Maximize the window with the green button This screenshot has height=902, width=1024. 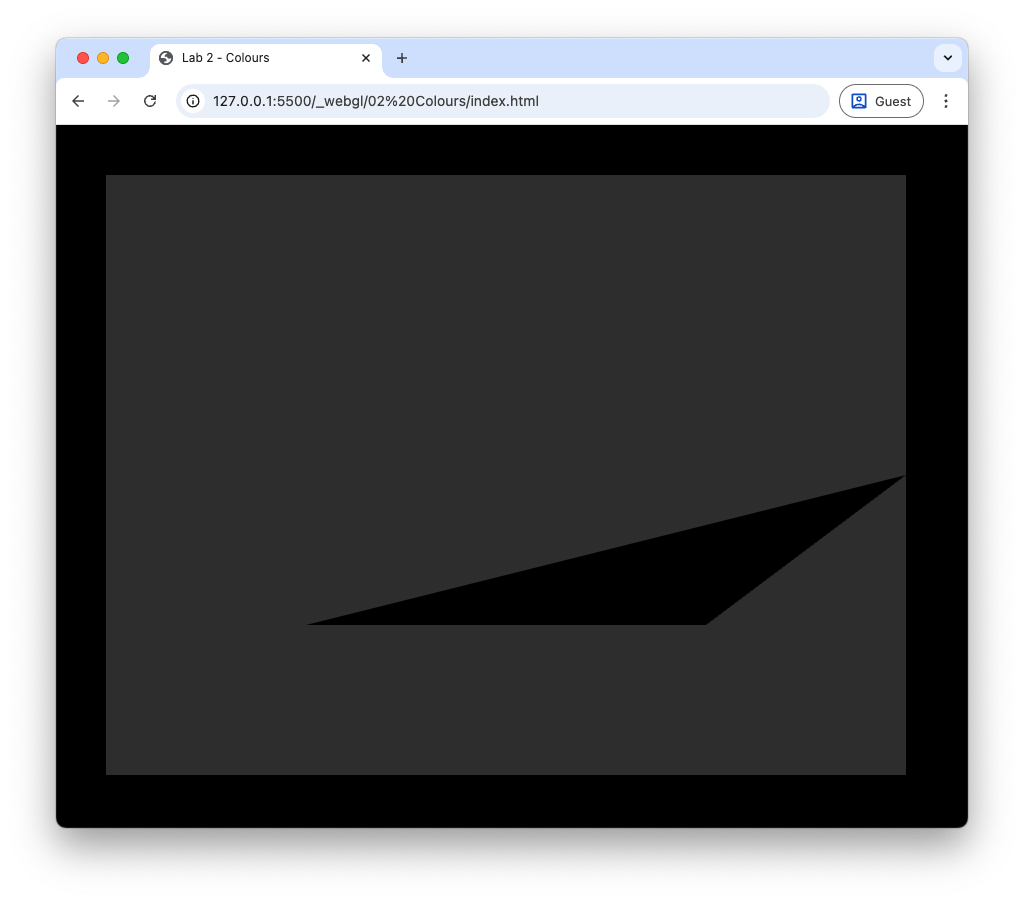pyautogui.click(x=123, y=58)
